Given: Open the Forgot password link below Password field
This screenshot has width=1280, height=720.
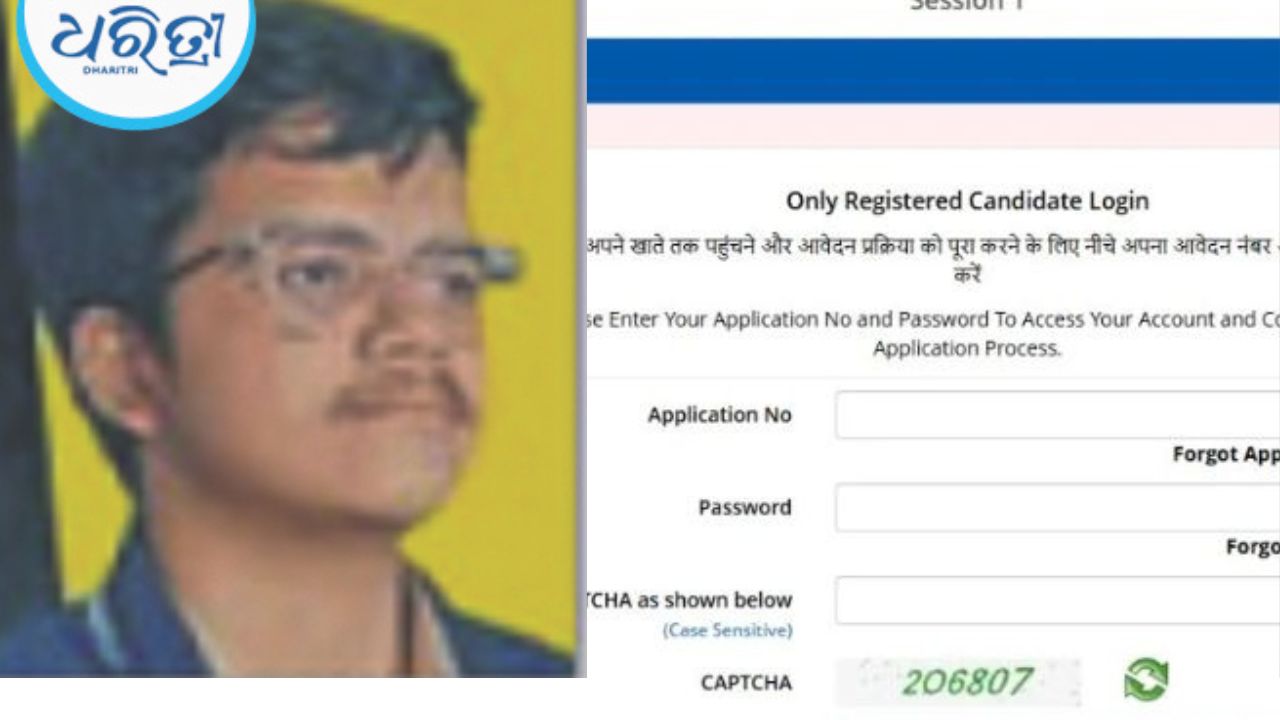Looking at the screenshot, I should (x=1253, y=547).
